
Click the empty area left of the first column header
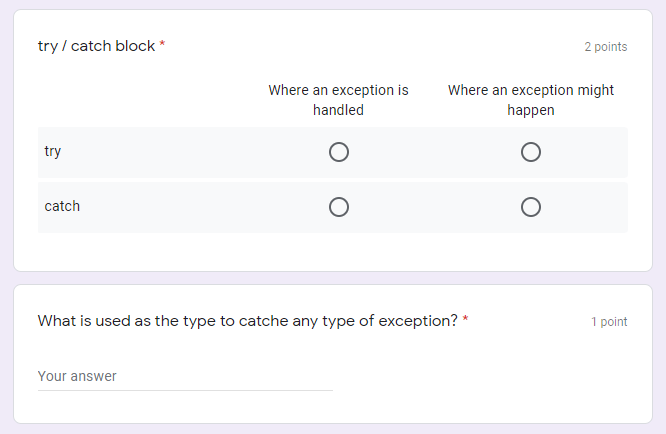(140, 100)
